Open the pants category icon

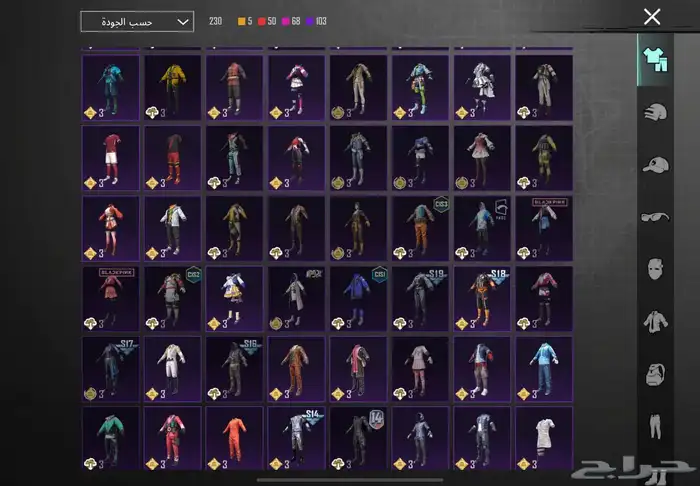click(x=655, y=428)
